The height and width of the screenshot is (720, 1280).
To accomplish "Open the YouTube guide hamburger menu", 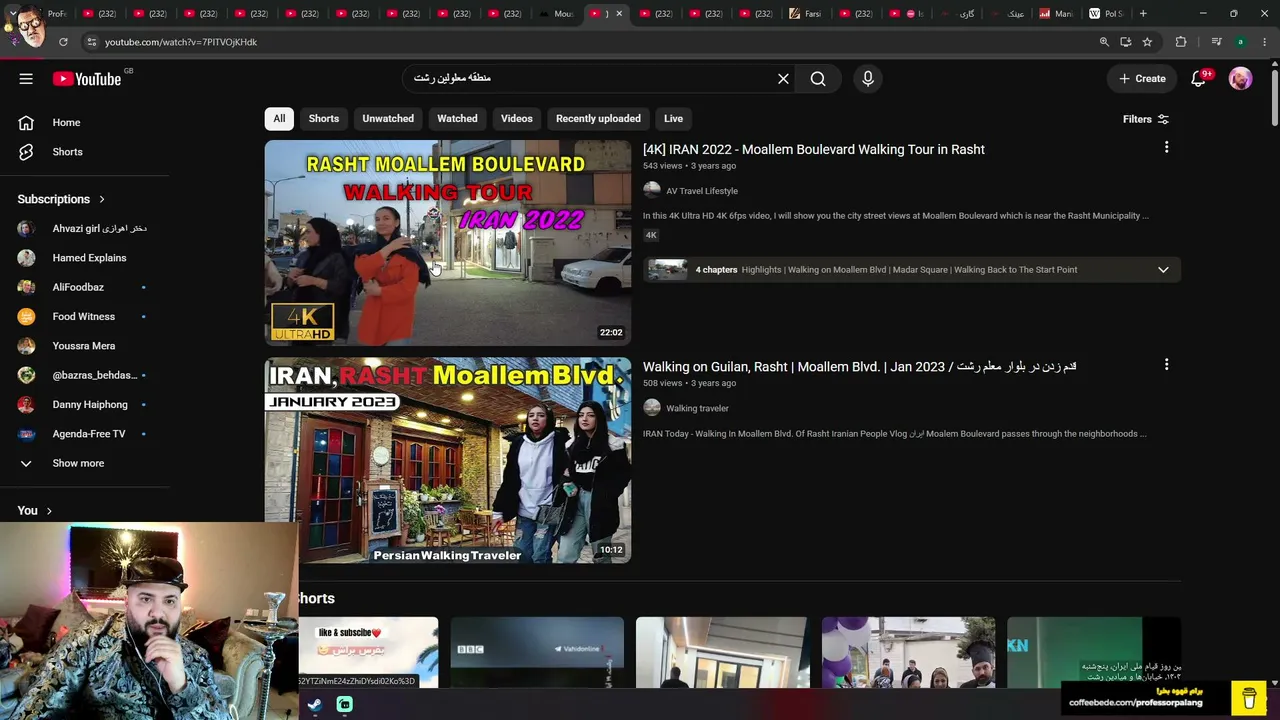I will [x=26, y=79].
